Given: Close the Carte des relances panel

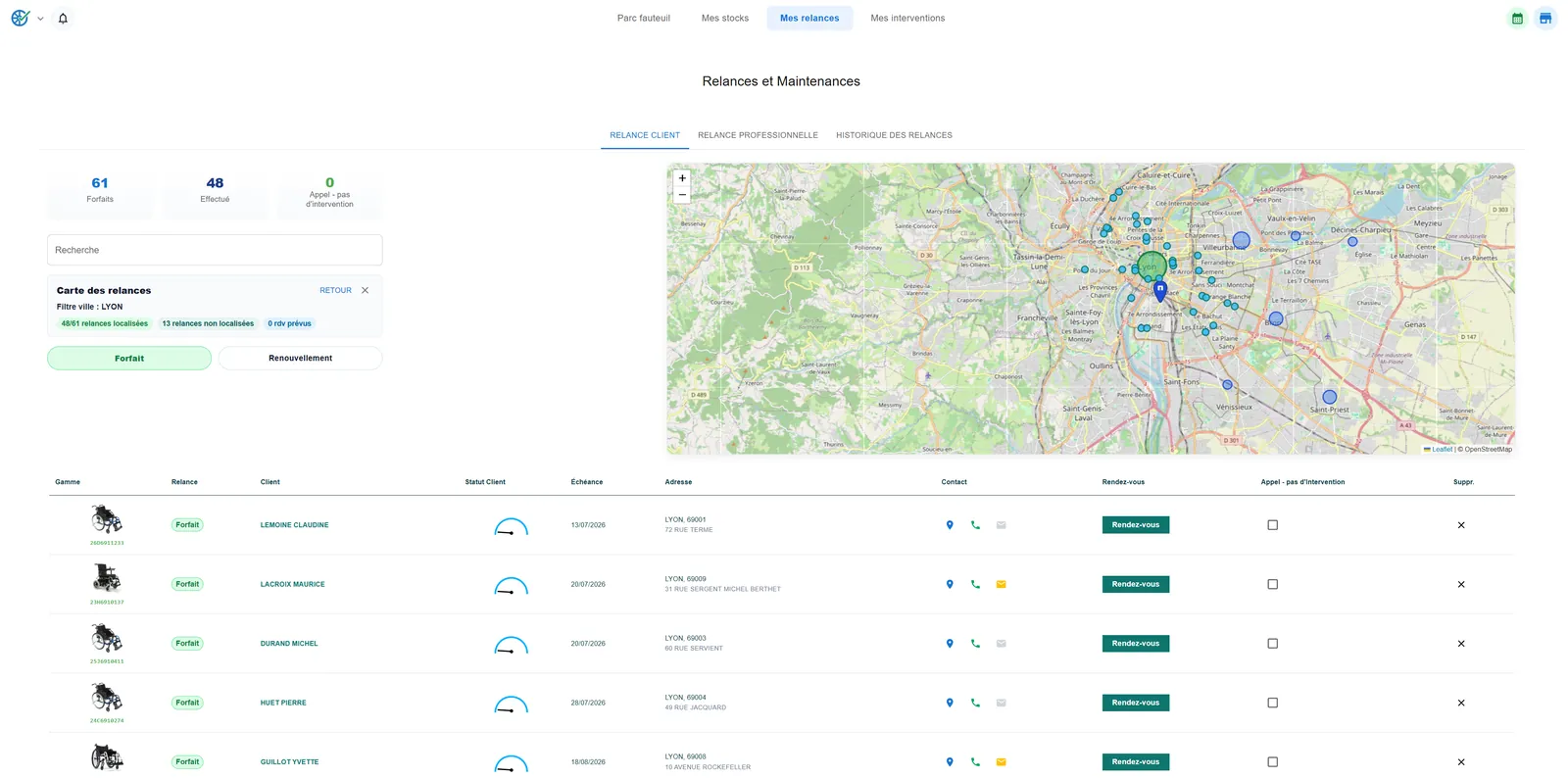Looking at the screenshot, I should (x=366, y=290).
